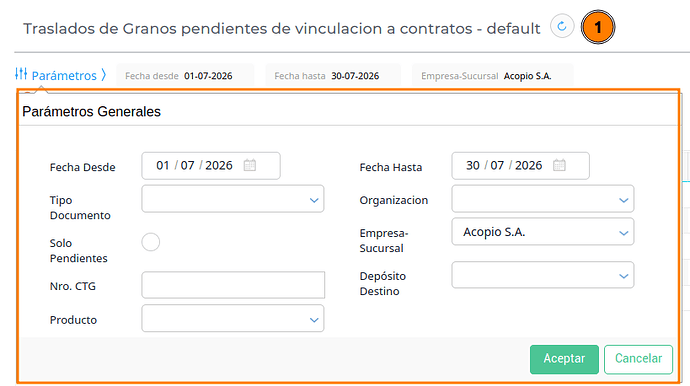Open the Fecha Hasta calendar picker
The image size is (690, 386).
click(559, 165)
